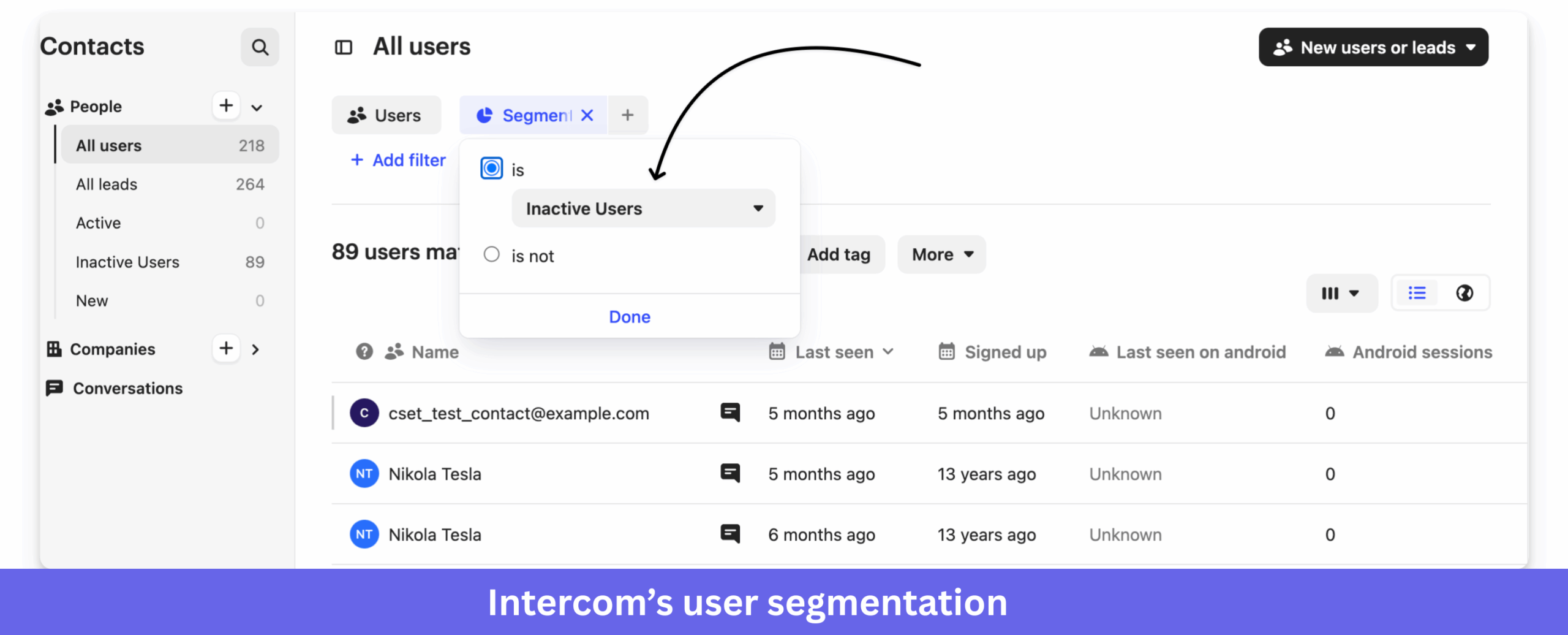The image size is (1568, 635).
Task: Select the 'is not' radio button
Action: [491, 254]
